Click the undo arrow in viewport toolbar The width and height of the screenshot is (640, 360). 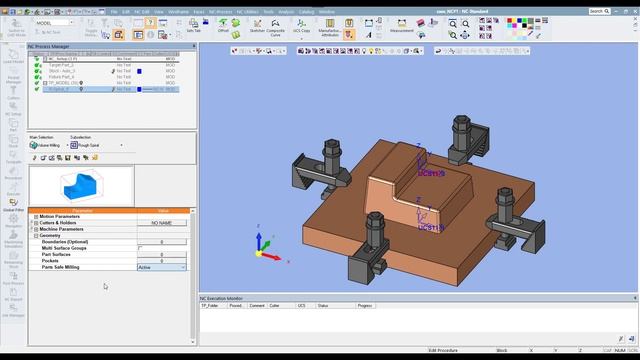pyautogui.click(x=438, y=51)
